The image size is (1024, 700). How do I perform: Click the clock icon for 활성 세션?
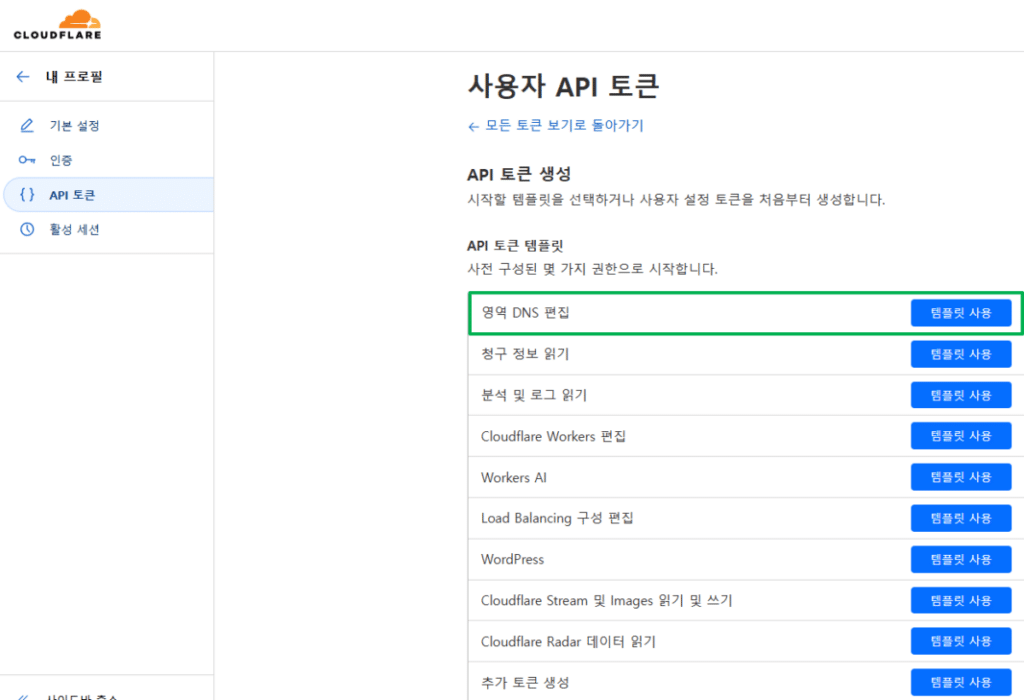(27, 229)
